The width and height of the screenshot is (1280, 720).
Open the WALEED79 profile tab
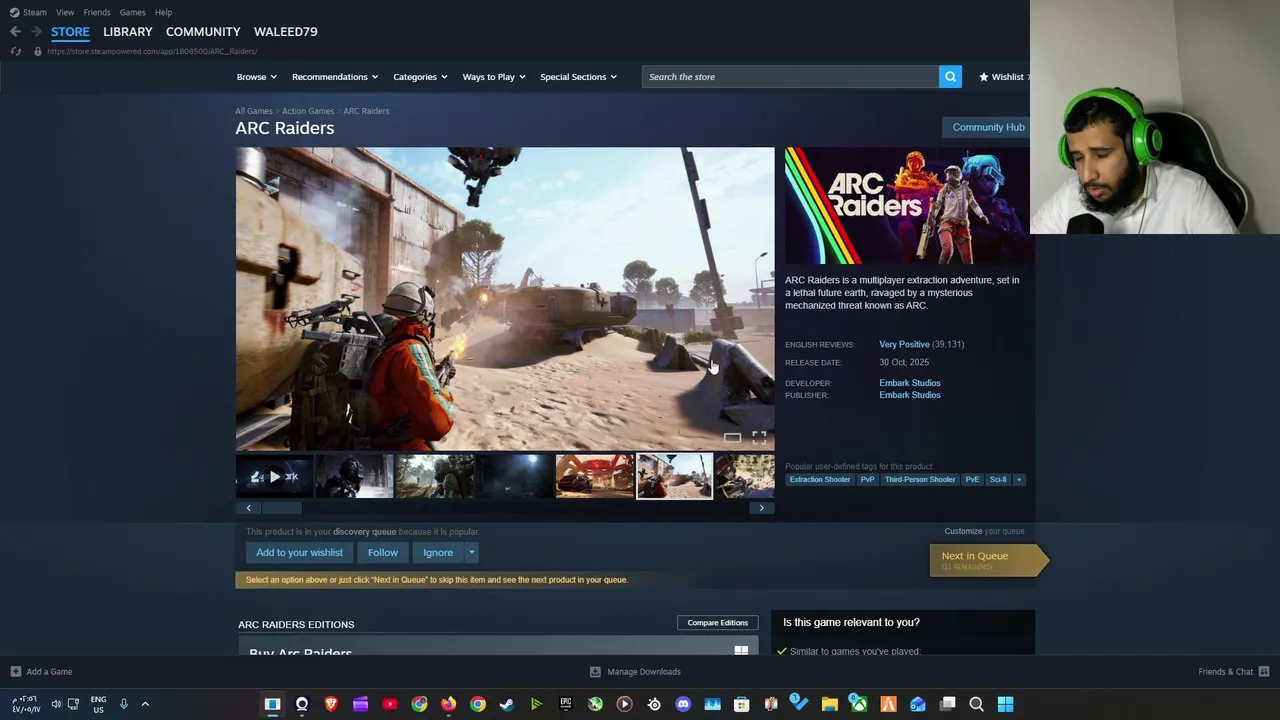click(286, 32)
